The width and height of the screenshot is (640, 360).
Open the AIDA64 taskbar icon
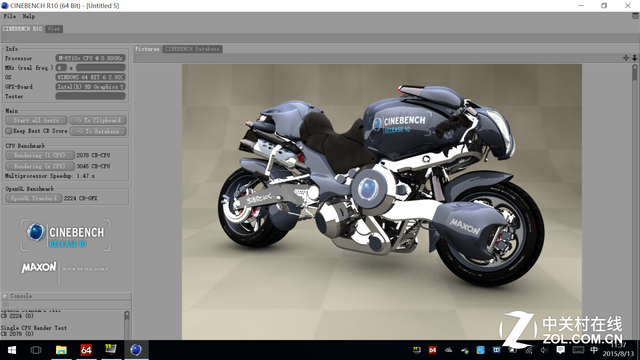click(x=86, y=350)
